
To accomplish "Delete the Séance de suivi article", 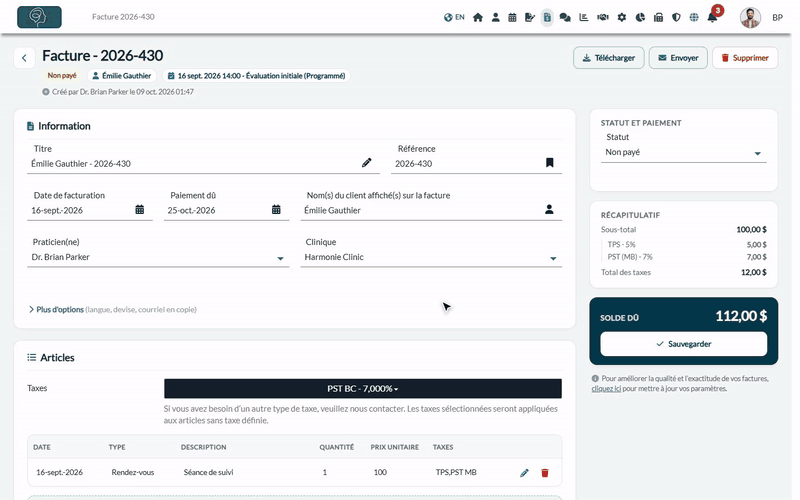I will (544, 473).
